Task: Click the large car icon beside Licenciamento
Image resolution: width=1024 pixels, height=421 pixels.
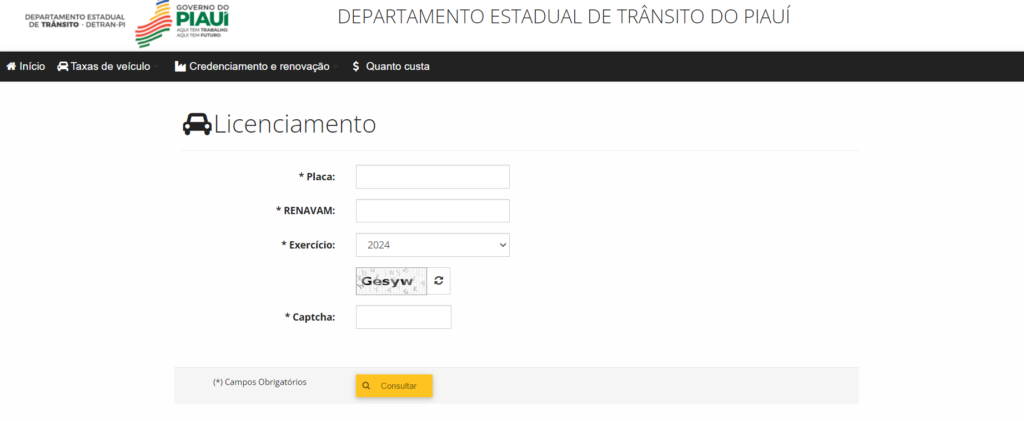Action: (x=197, y=125)
